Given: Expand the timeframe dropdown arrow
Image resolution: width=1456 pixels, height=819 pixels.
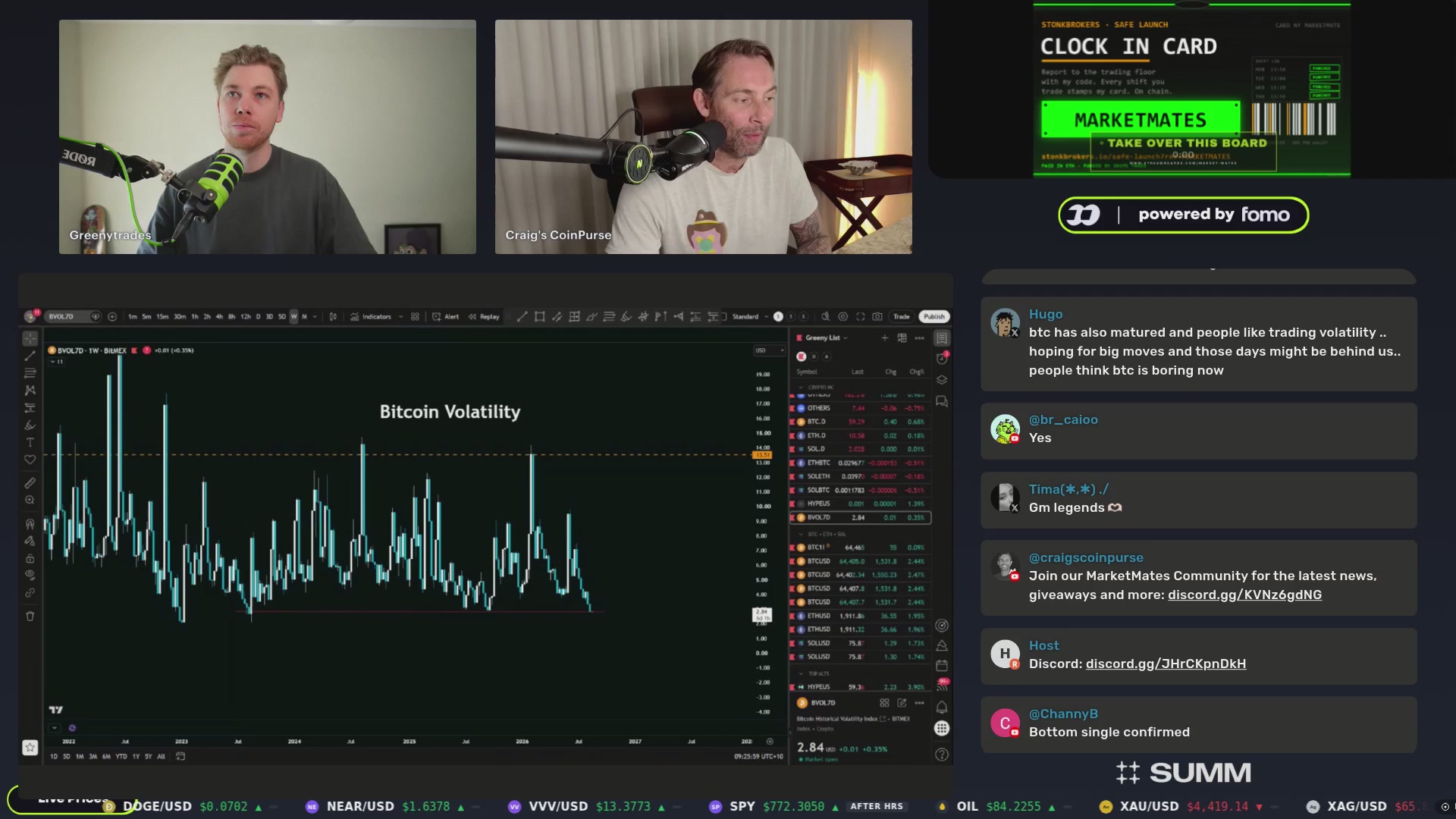Looking at the screenshot, I should pos(315,316).
